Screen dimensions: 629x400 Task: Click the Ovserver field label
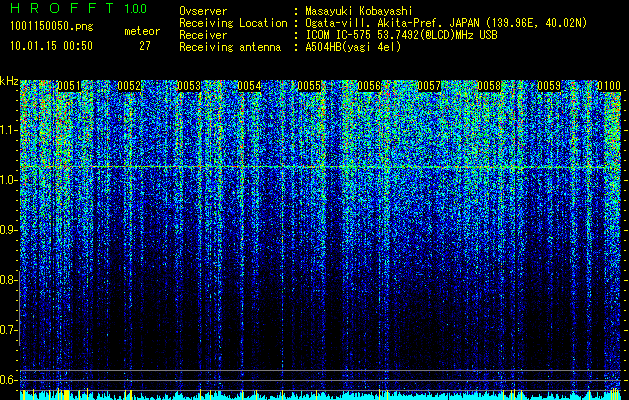tap(203, 11)
